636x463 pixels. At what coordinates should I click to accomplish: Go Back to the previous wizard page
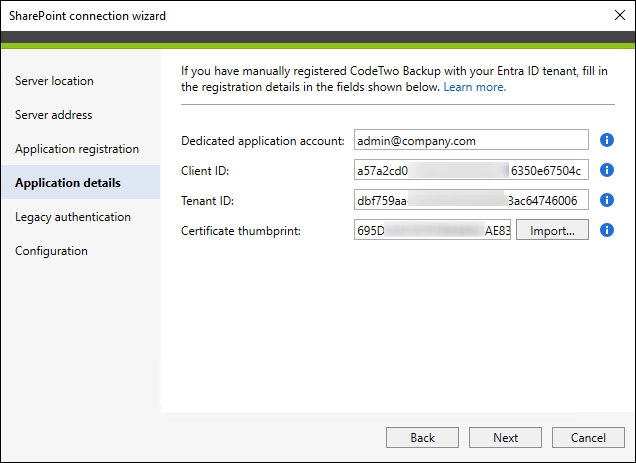[x=422, y=437]
